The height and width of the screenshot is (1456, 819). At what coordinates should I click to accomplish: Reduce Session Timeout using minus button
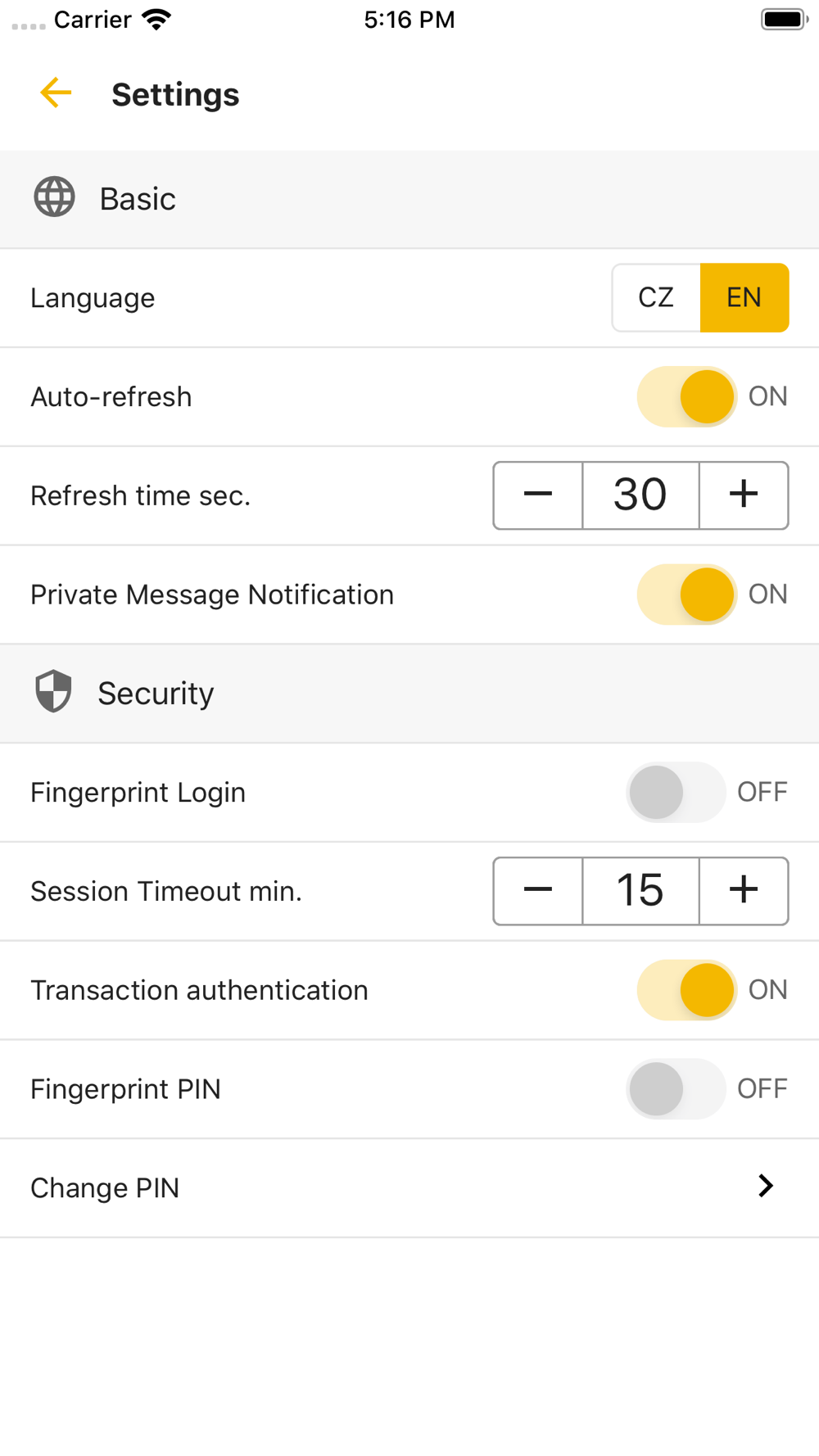pyautogui.click(x=538, y=890)
